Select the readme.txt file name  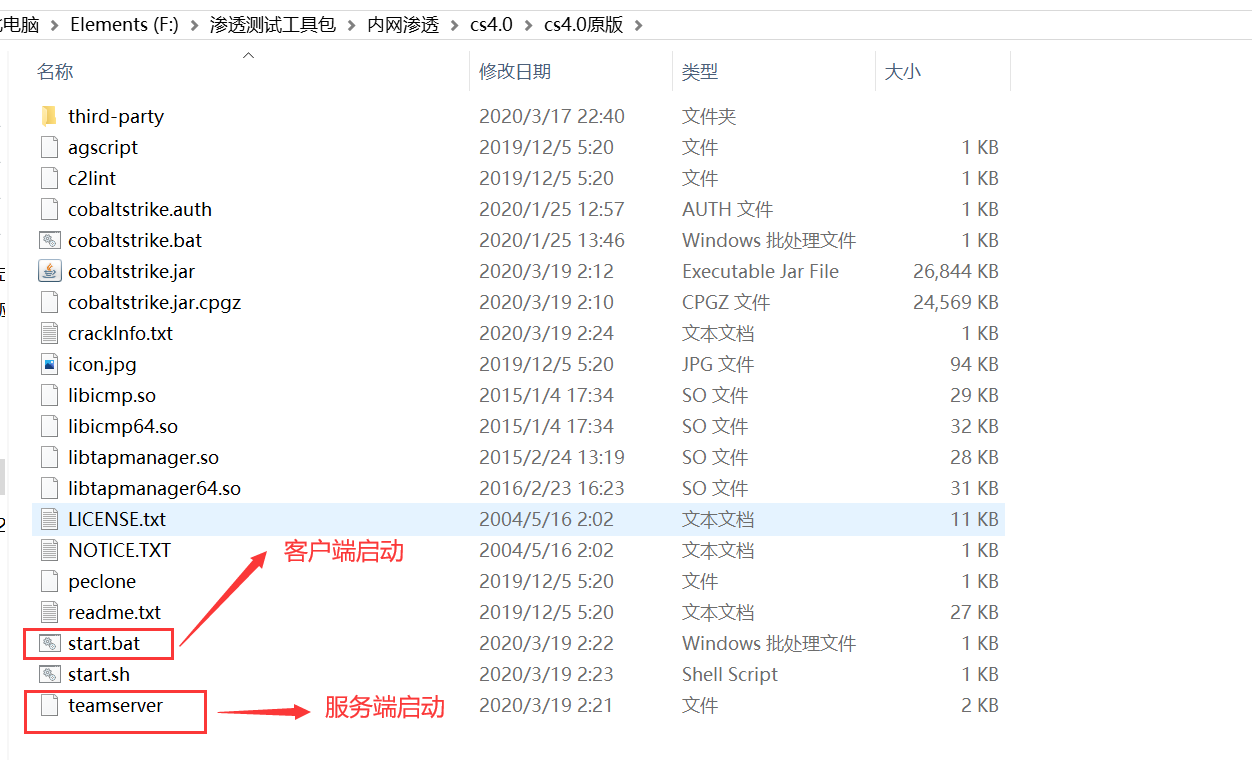[115, 612]
